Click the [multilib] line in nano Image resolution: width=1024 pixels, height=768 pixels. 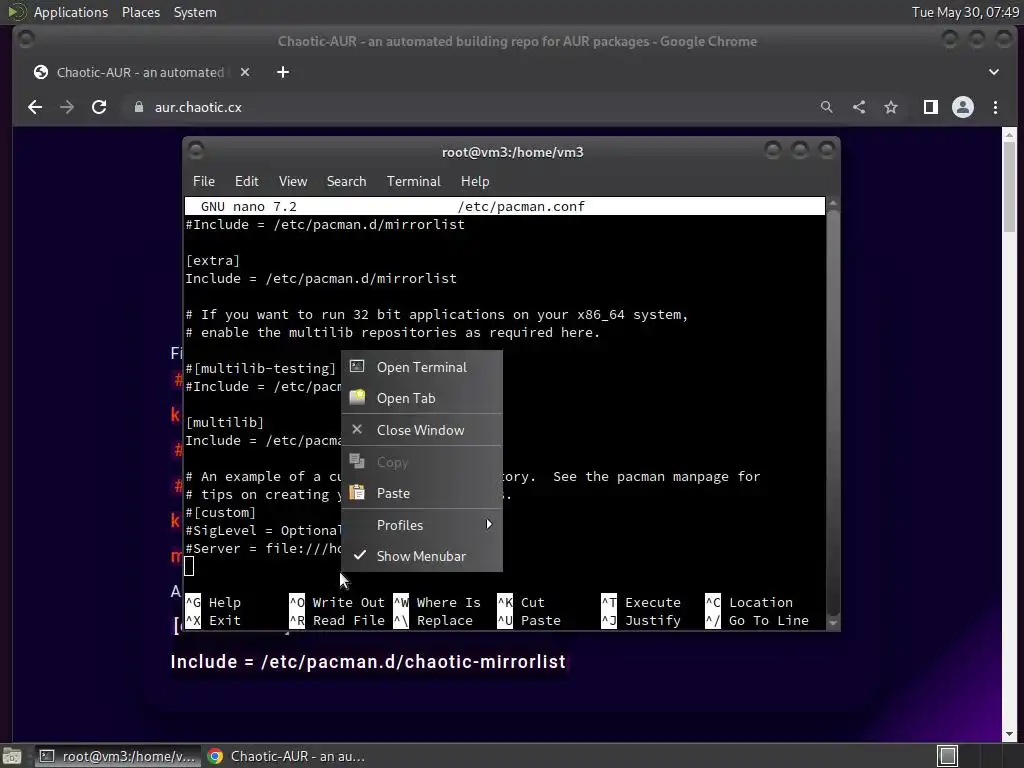pos(225,423)
